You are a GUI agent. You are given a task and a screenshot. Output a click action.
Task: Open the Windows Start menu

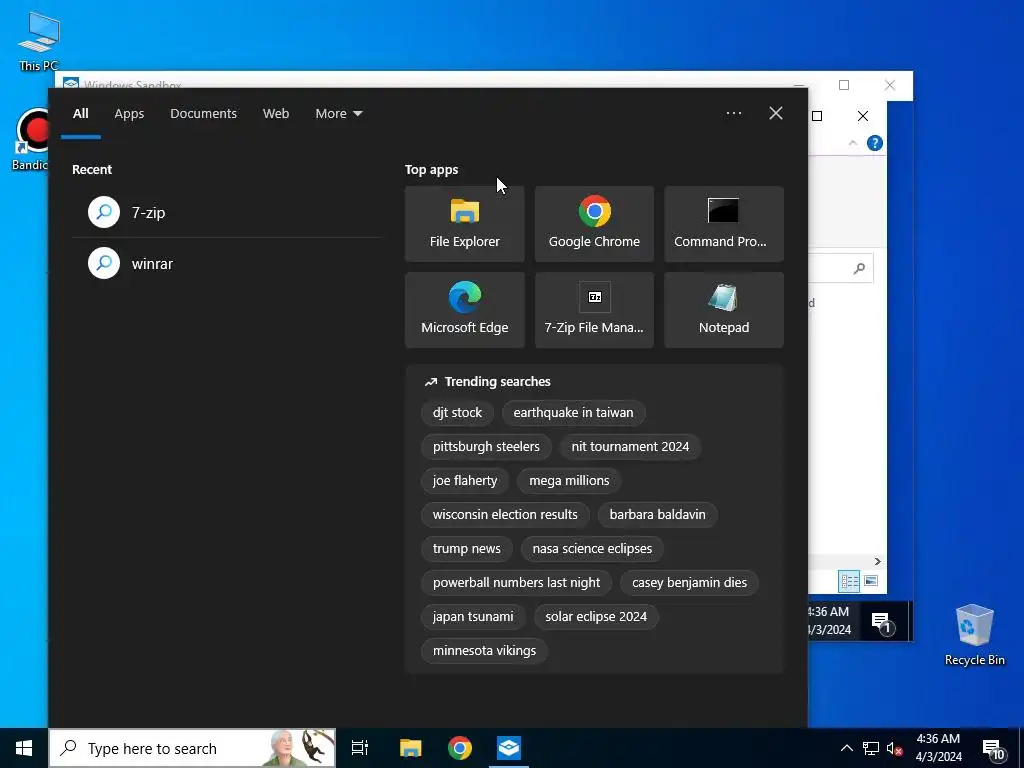tap(24, 748)
